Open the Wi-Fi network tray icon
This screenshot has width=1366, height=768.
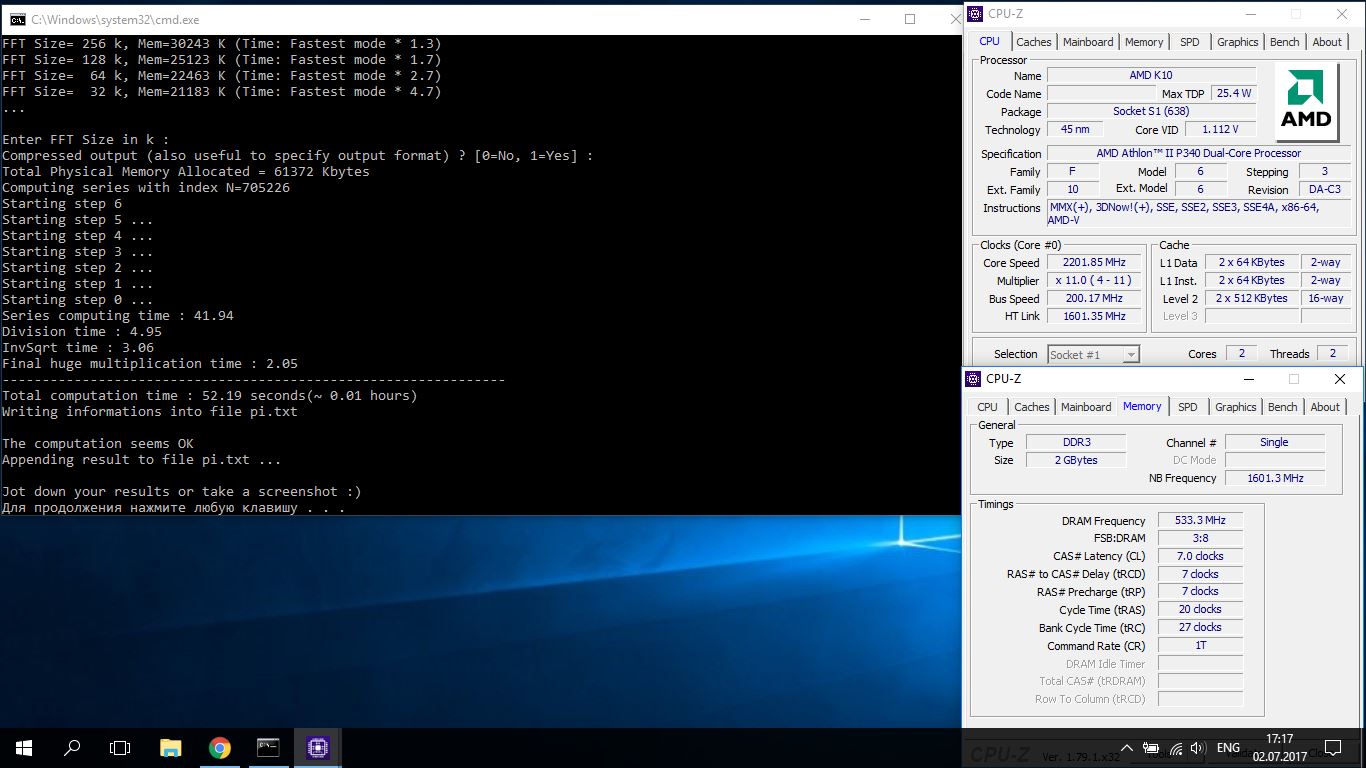click(x=1174, y=748)
